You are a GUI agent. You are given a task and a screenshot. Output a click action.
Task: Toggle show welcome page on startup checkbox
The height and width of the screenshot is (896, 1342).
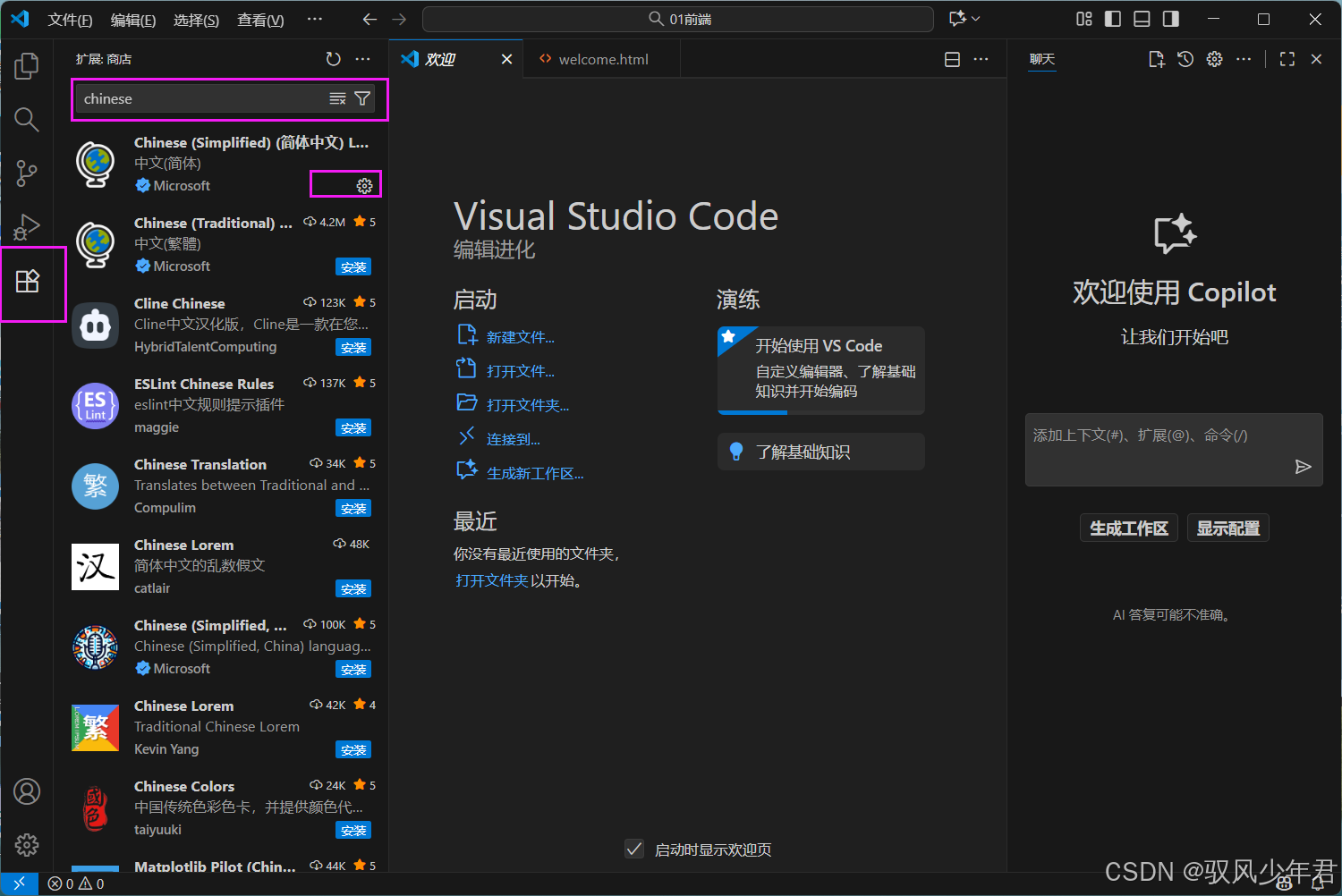point(634,849)
